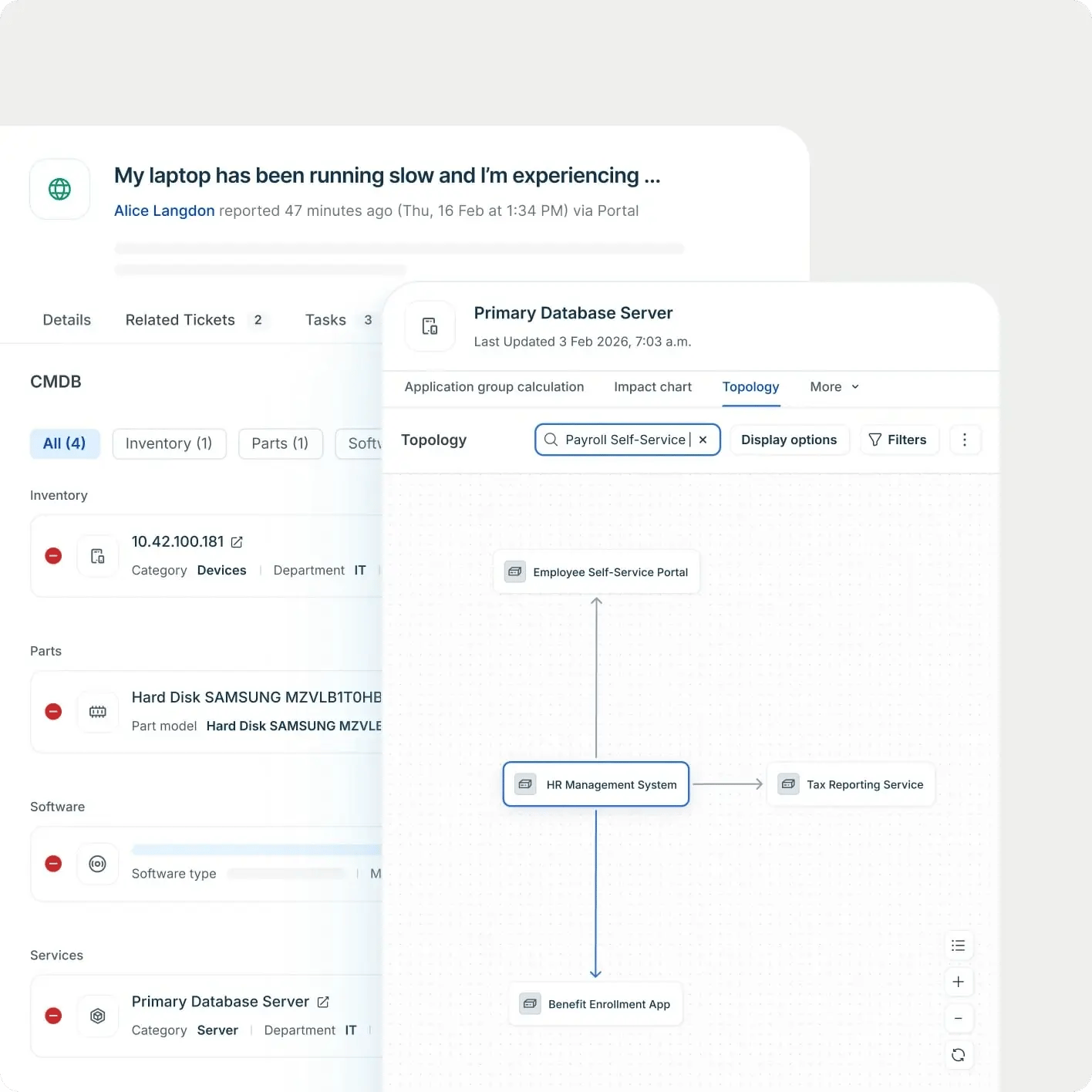Open 10.42.100.181 in a new window

[x=237, y=542]
